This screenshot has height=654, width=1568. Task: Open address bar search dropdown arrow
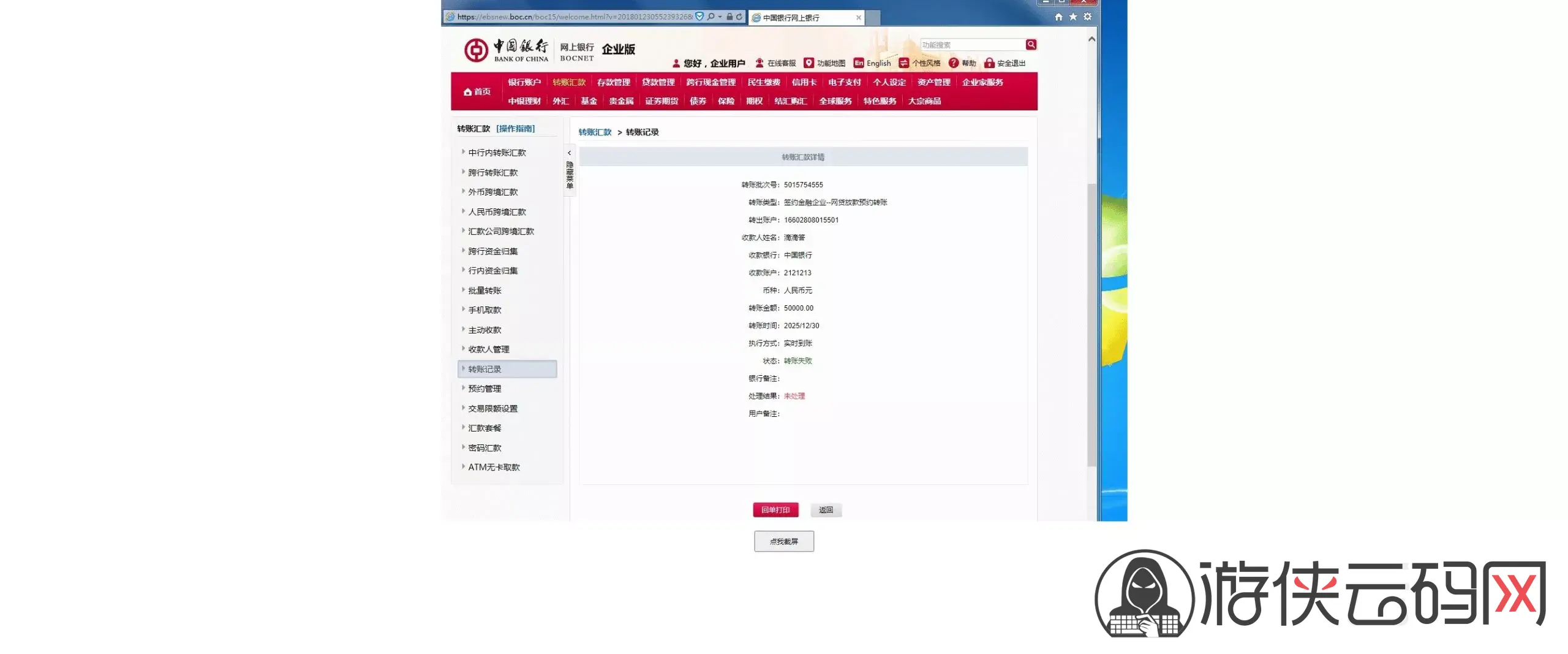(720, 17)
